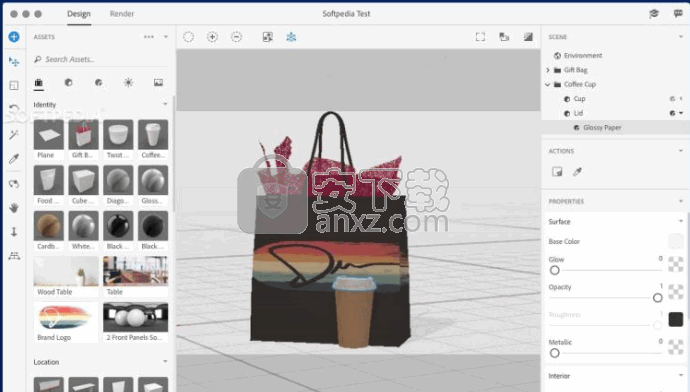Open the Learn graduation cap icon
This screenshot has height=392, width=690.
(654, 14)
